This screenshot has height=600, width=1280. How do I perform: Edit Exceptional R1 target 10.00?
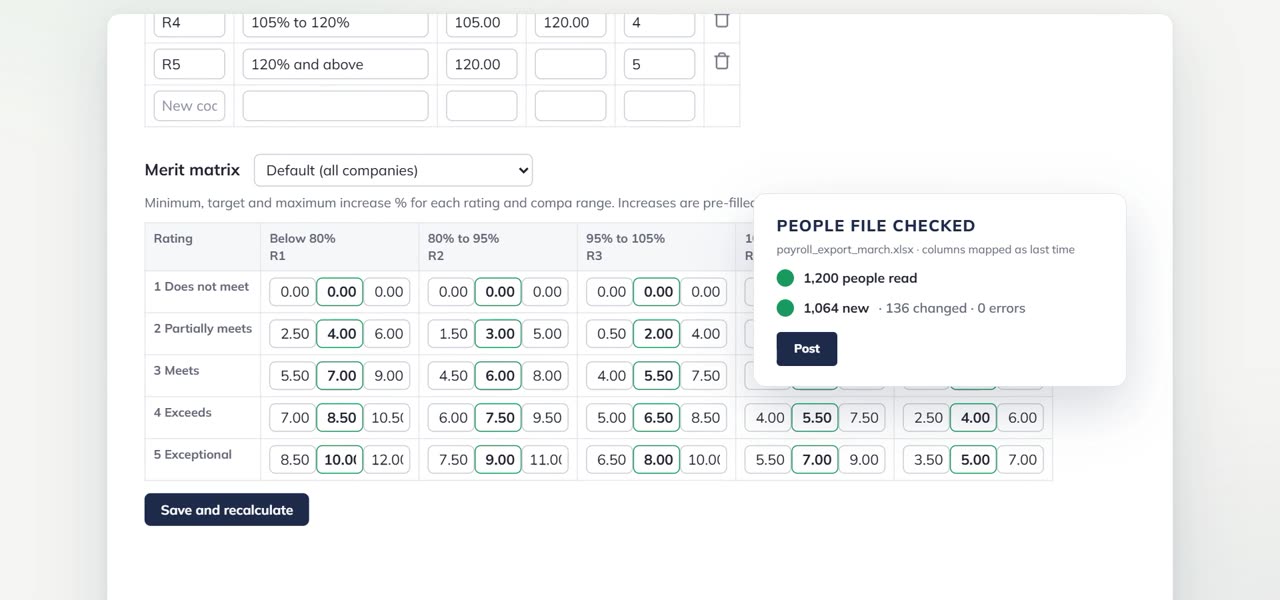click(x=340, y=460)
